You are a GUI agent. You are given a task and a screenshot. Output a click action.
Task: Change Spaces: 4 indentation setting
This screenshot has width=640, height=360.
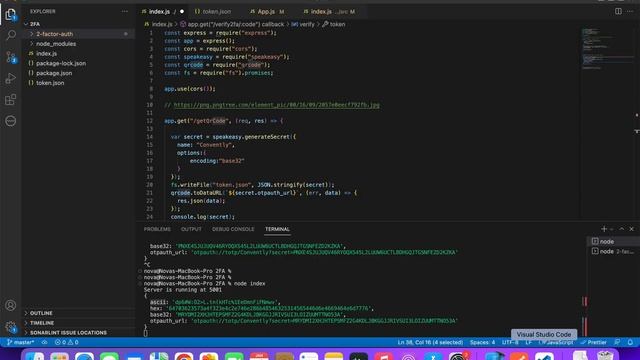click(x=482, y=342)
